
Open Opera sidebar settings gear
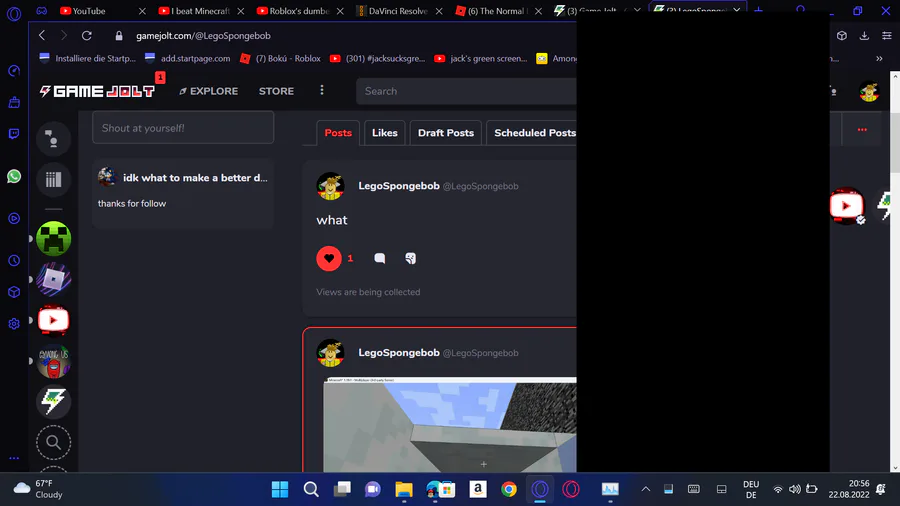[14, 324]
